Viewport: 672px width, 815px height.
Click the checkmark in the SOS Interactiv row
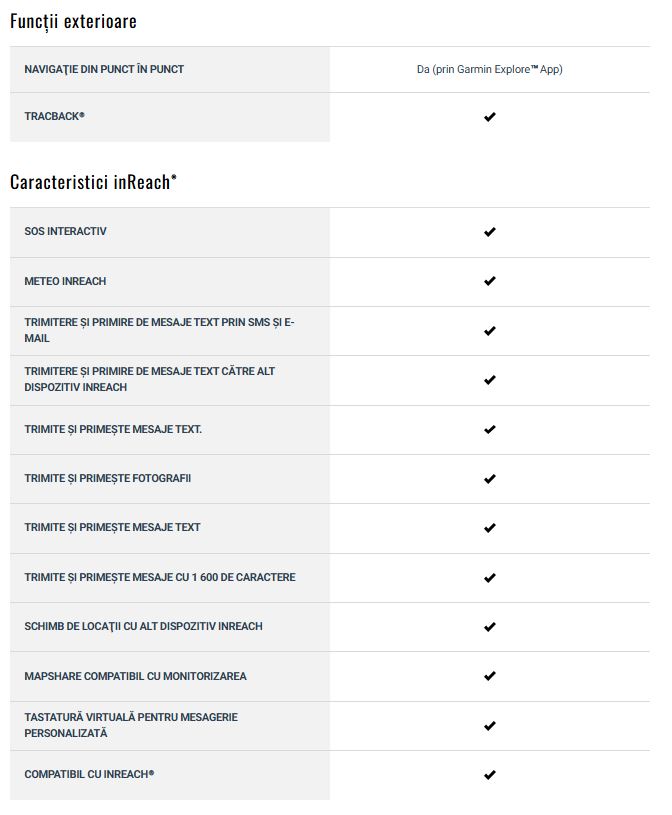489,232
